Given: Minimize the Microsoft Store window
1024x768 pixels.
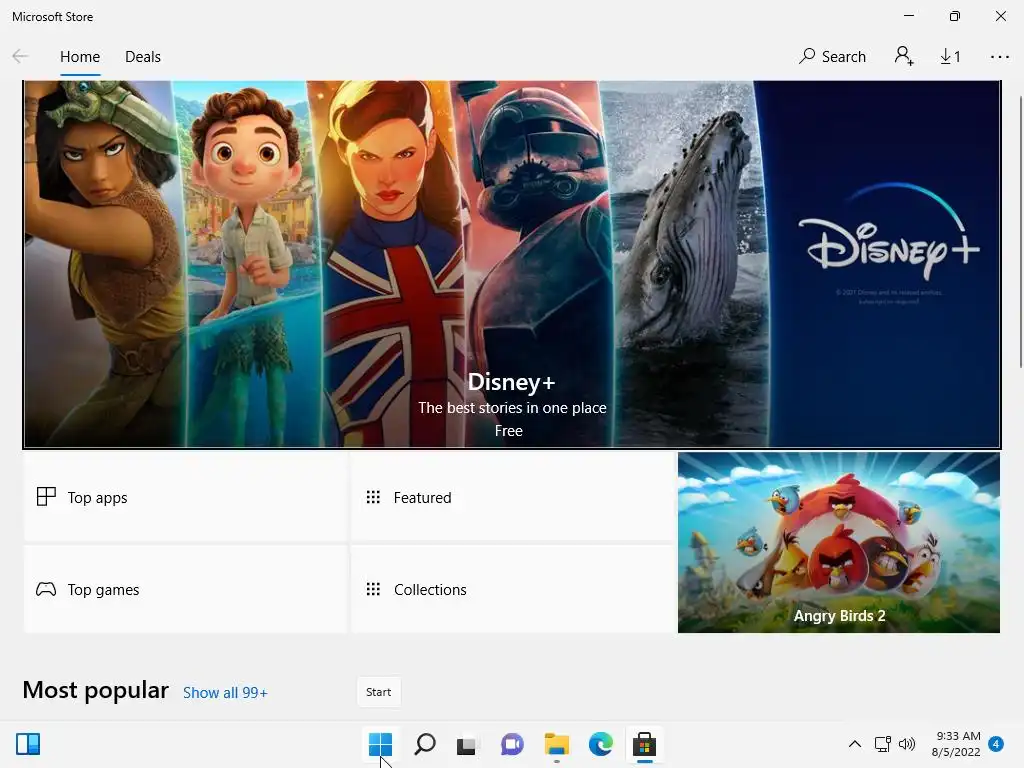Looking at the screenshot, I should click(x=908, y=16).
